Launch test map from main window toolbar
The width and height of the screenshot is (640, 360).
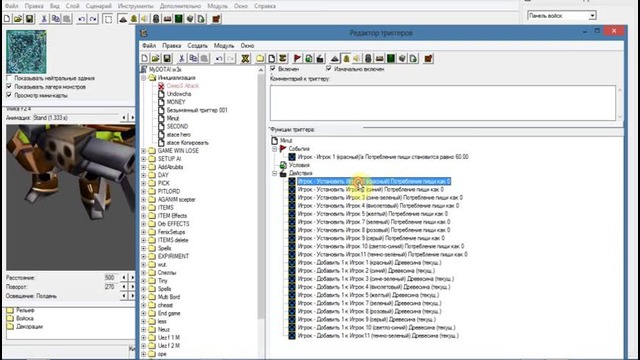(x=216, y=19)
